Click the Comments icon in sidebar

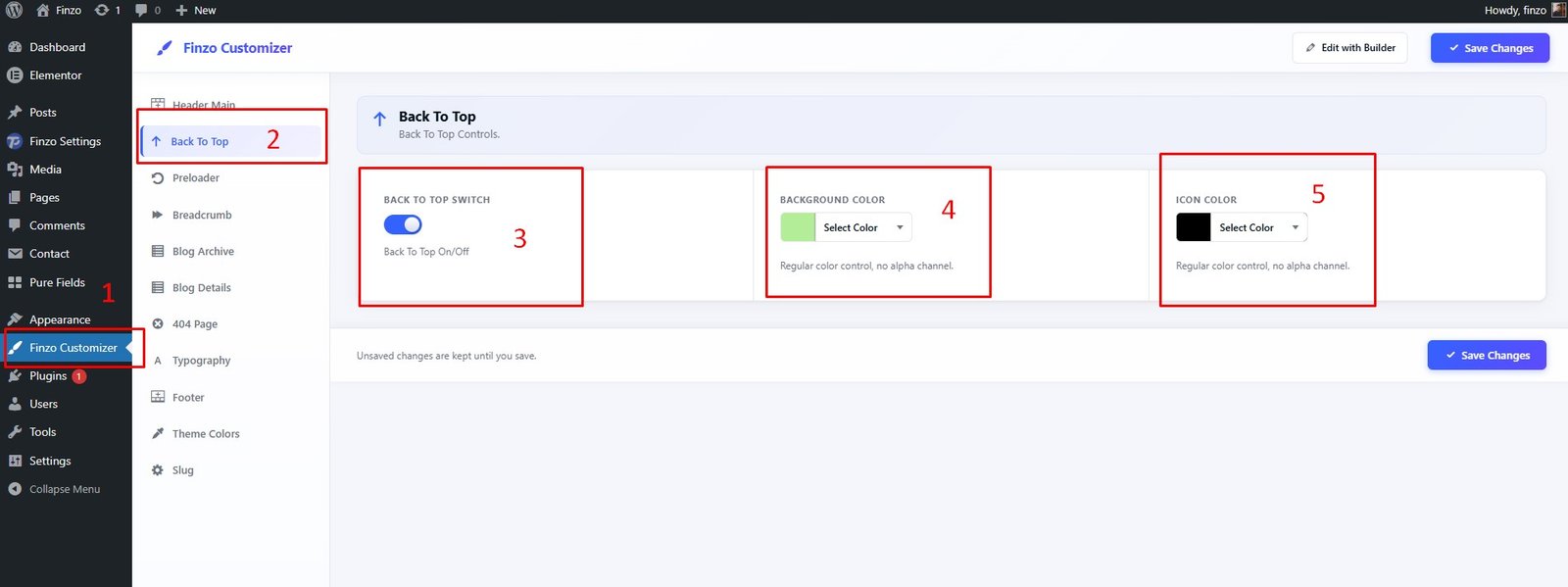(15, 225)
